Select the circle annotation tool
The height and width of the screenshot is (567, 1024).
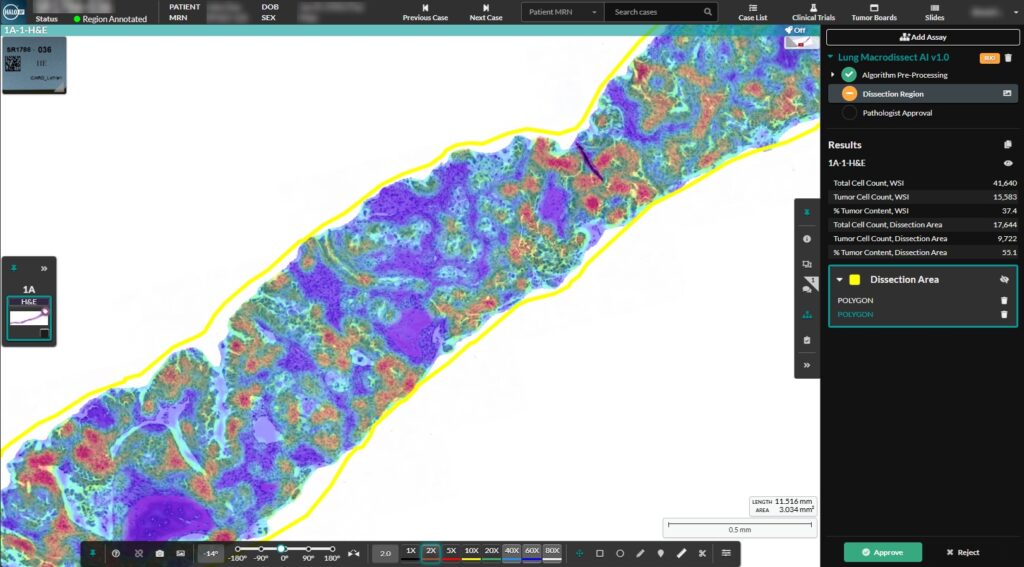click(x=620, y=552)
